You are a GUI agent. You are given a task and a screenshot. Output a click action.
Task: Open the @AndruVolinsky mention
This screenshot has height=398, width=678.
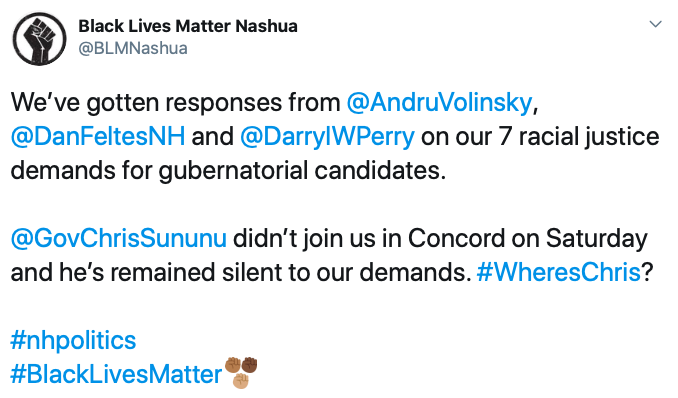tap(439, 103)
